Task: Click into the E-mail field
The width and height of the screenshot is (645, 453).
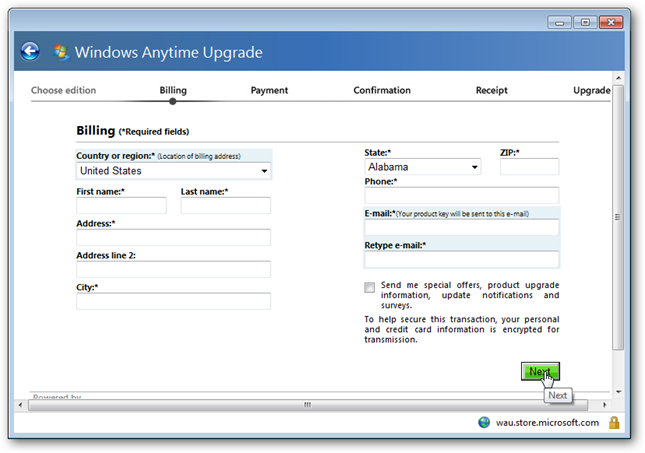Action: [x=462, y=227]
